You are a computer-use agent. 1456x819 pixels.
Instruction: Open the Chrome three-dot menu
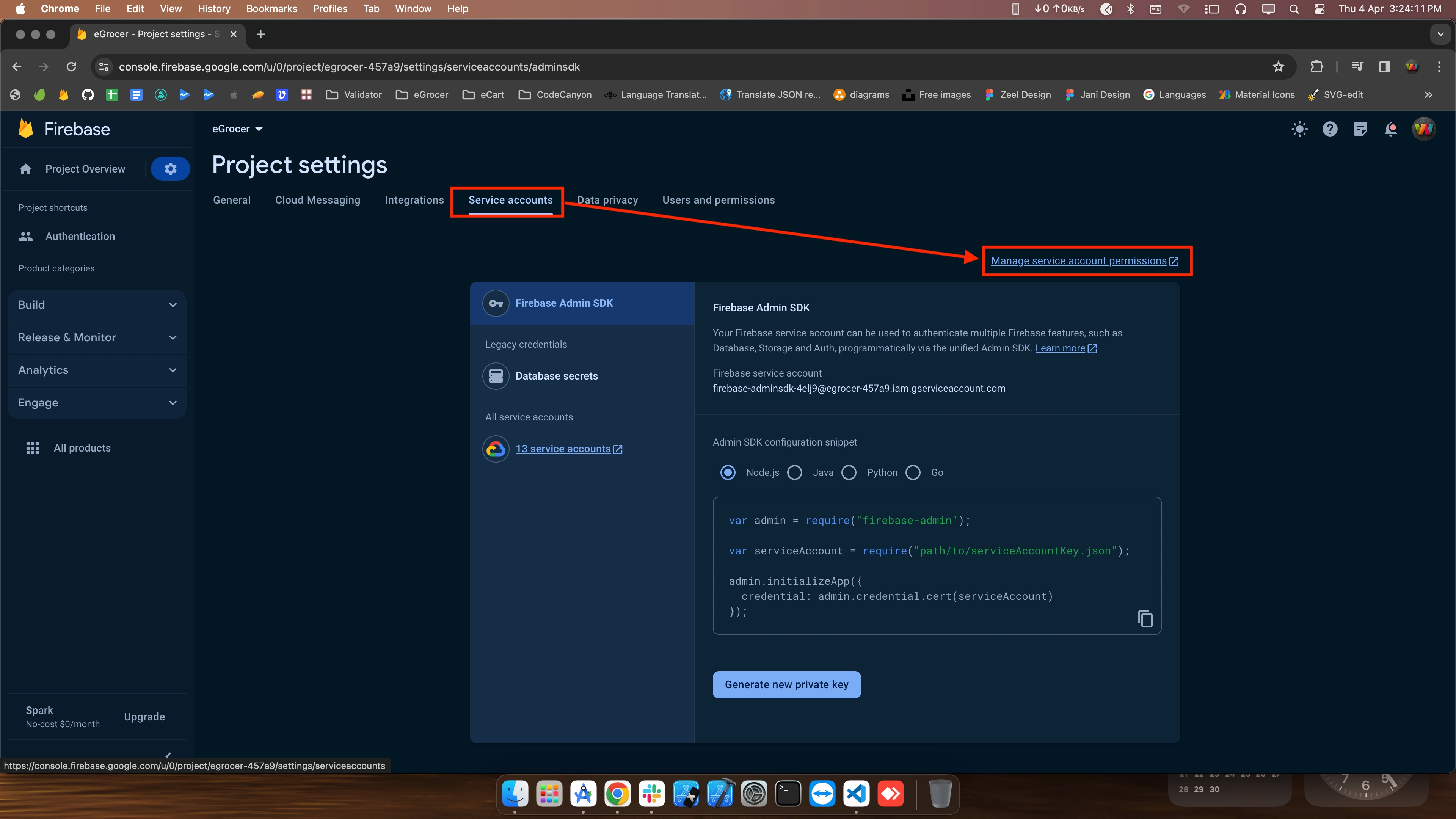tap(1439, 67)
